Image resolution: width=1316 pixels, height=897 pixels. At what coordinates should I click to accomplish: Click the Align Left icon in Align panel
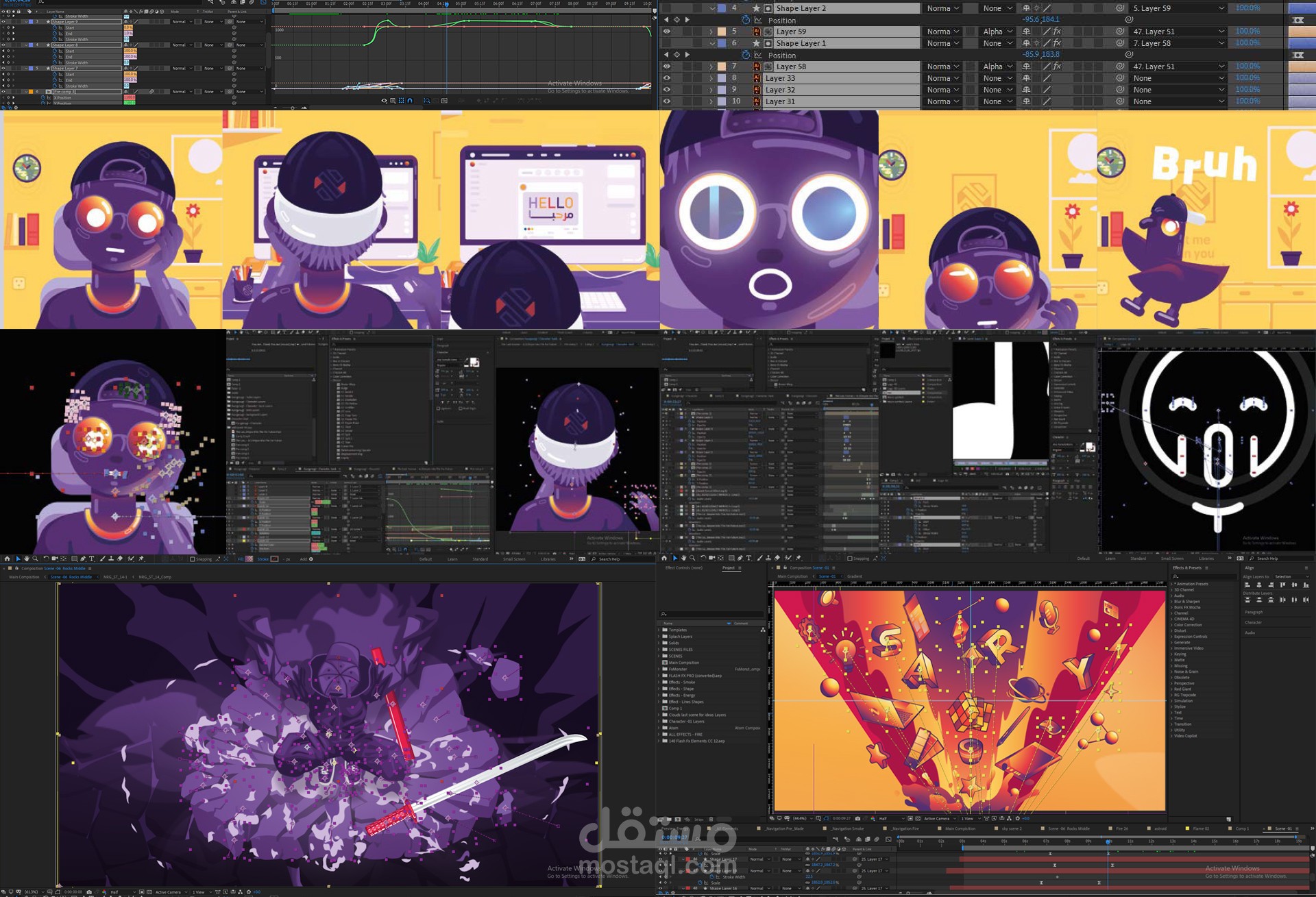[1247, 585]
